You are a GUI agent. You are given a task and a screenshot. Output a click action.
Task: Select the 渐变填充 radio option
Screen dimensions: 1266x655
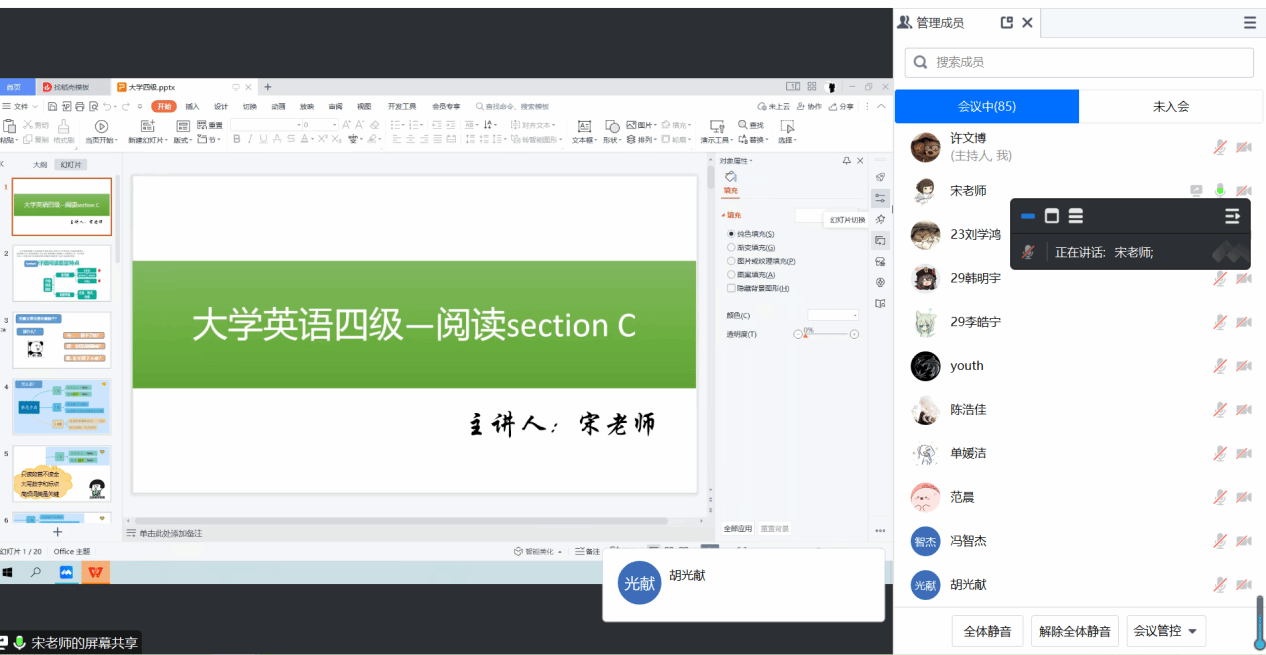tap(731, 247)
